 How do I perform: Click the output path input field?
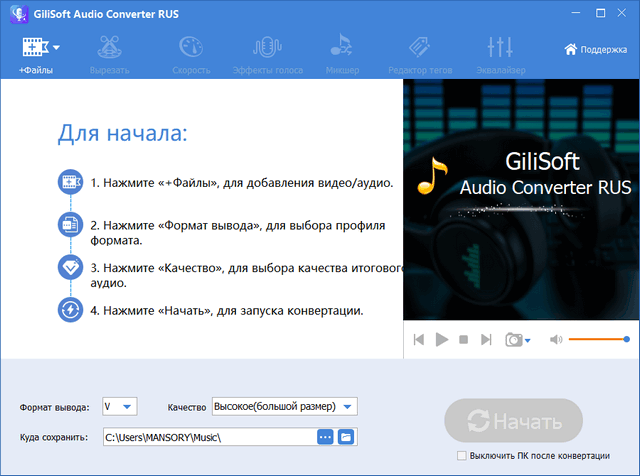point(208,437)
